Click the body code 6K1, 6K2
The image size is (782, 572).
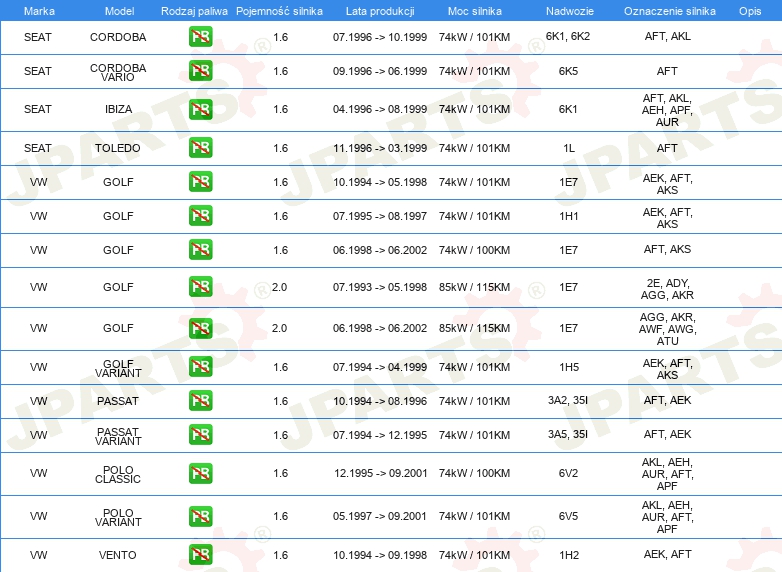click(x=568, y=36)
